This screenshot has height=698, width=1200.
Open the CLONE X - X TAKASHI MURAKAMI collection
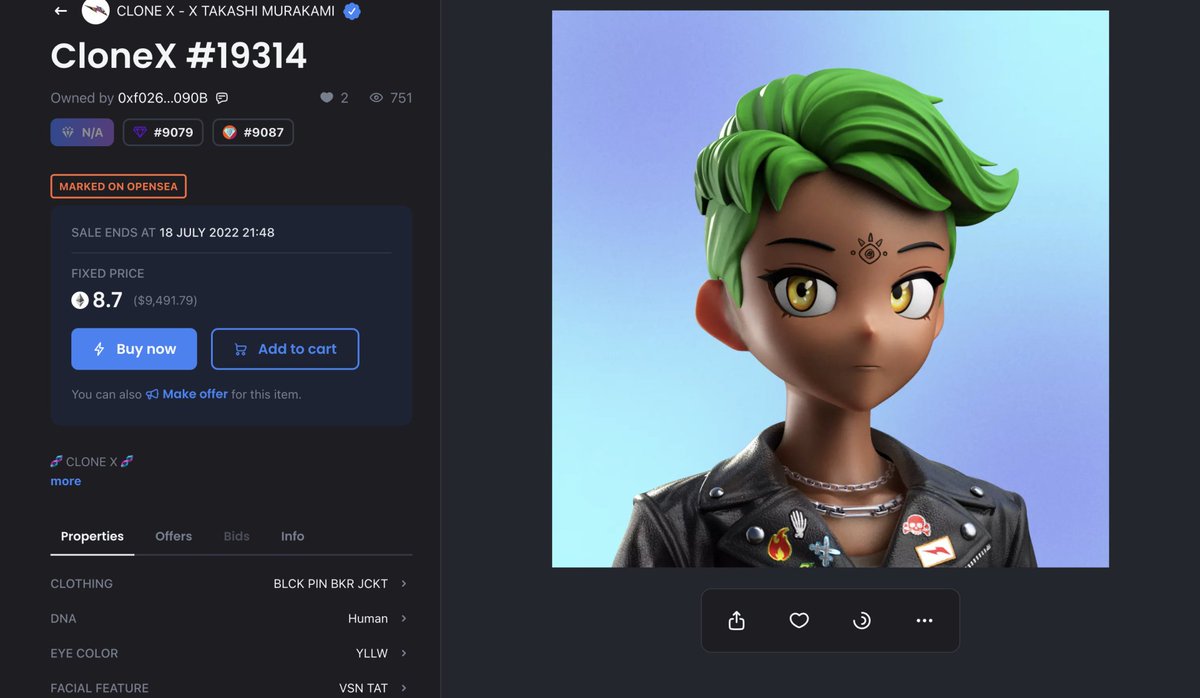point(226,11)
